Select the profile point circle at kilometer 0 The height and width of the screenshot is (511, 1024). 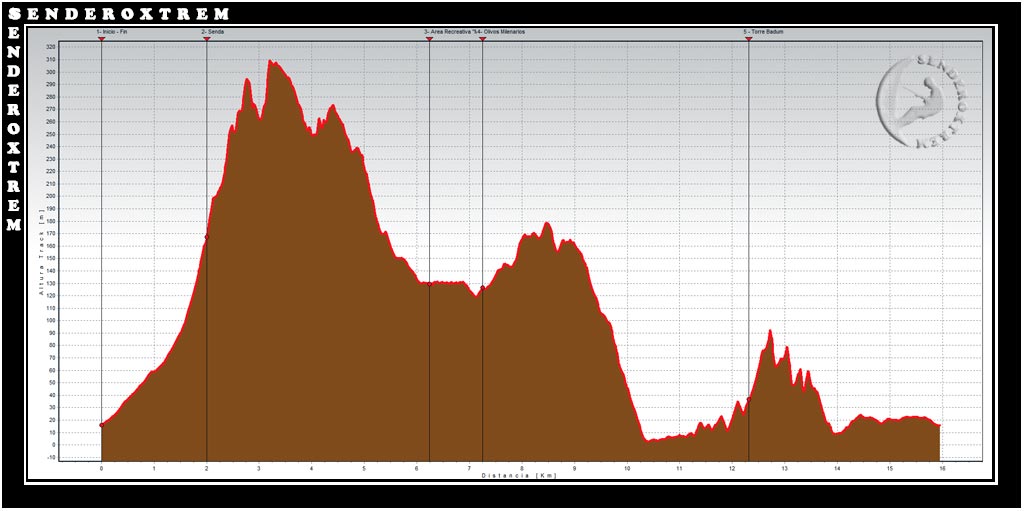(101, 425)
